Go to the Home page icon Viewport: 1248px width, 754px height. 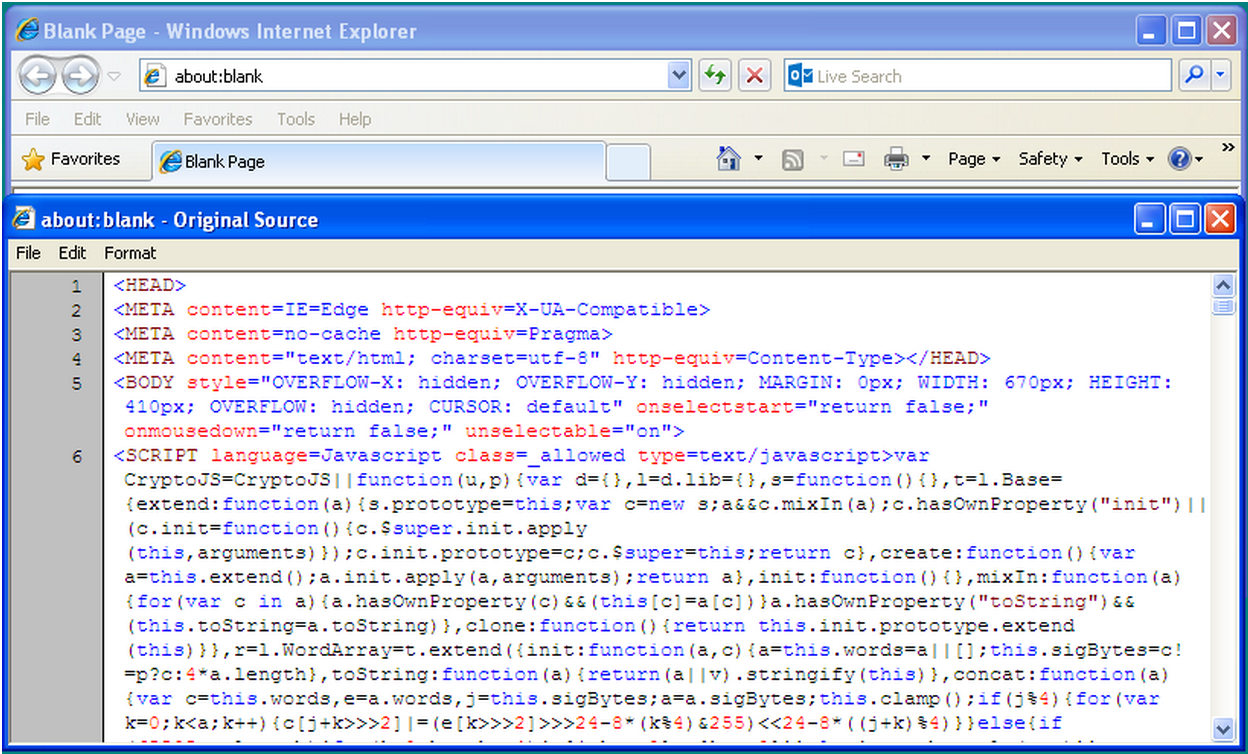click(729, 159)
